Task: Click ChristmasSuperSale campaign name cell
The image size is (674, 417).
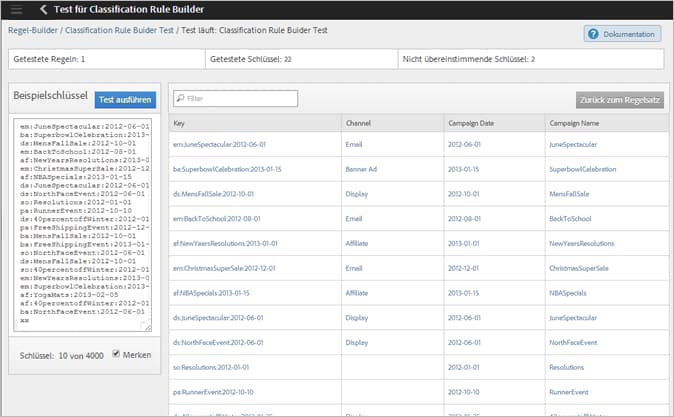Action: pos(579,268)
